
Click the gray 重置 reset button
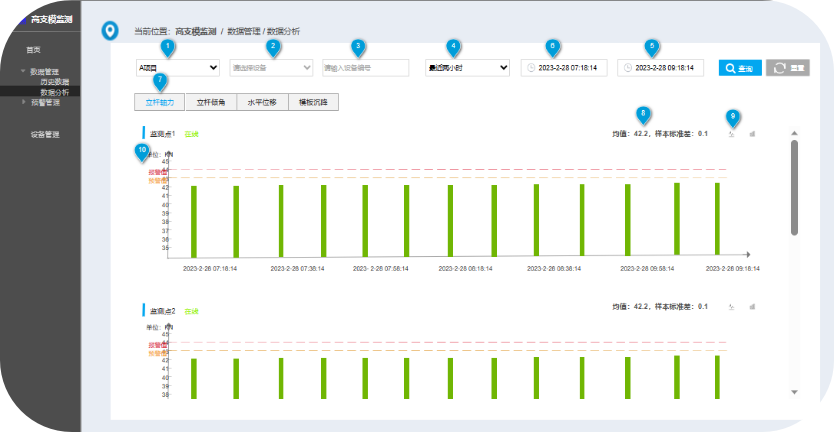click(788, 68)
